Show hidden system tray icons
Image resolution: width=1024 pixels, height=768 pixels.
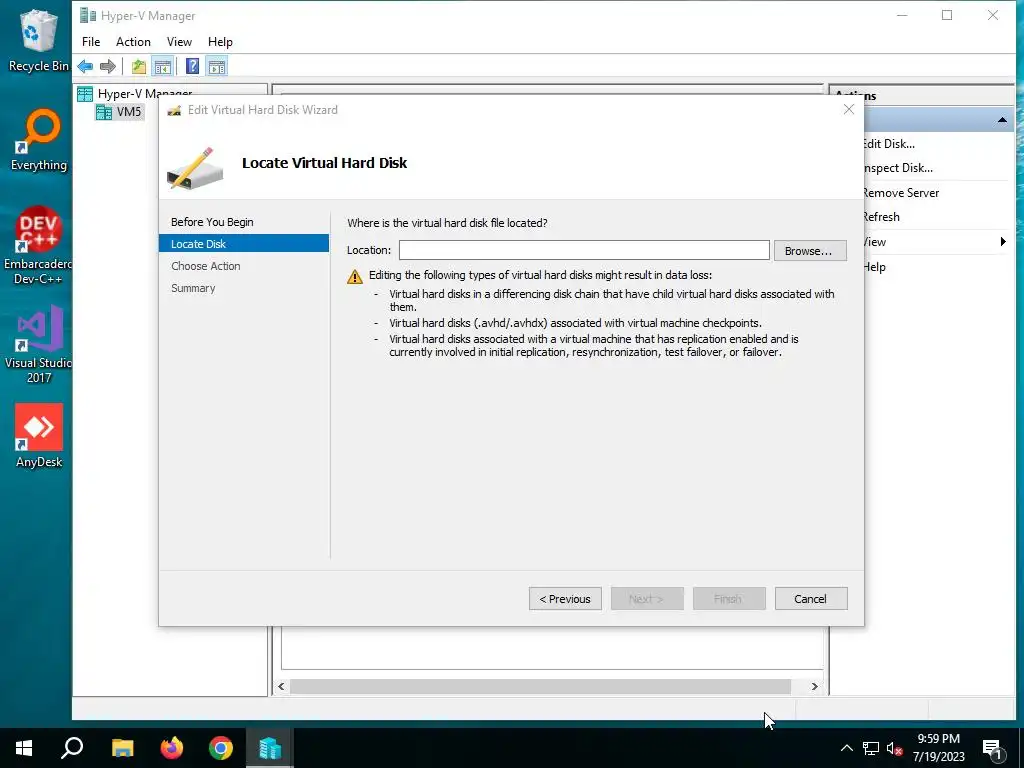(846, 748)
